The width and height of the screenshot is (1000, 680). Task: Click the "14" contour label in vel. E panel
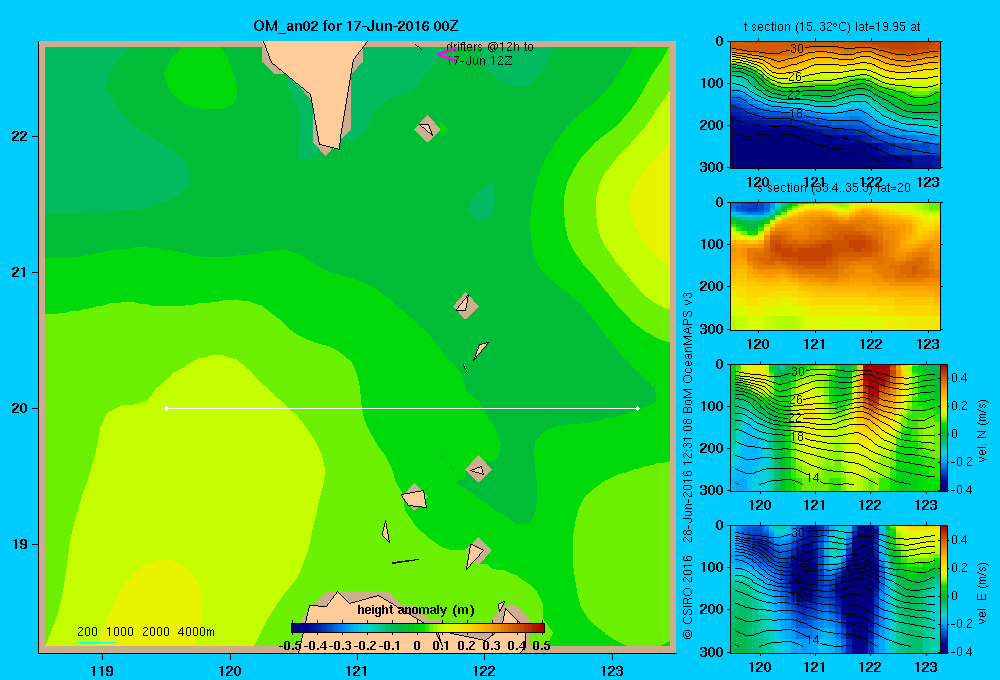(x=812, y=639)
